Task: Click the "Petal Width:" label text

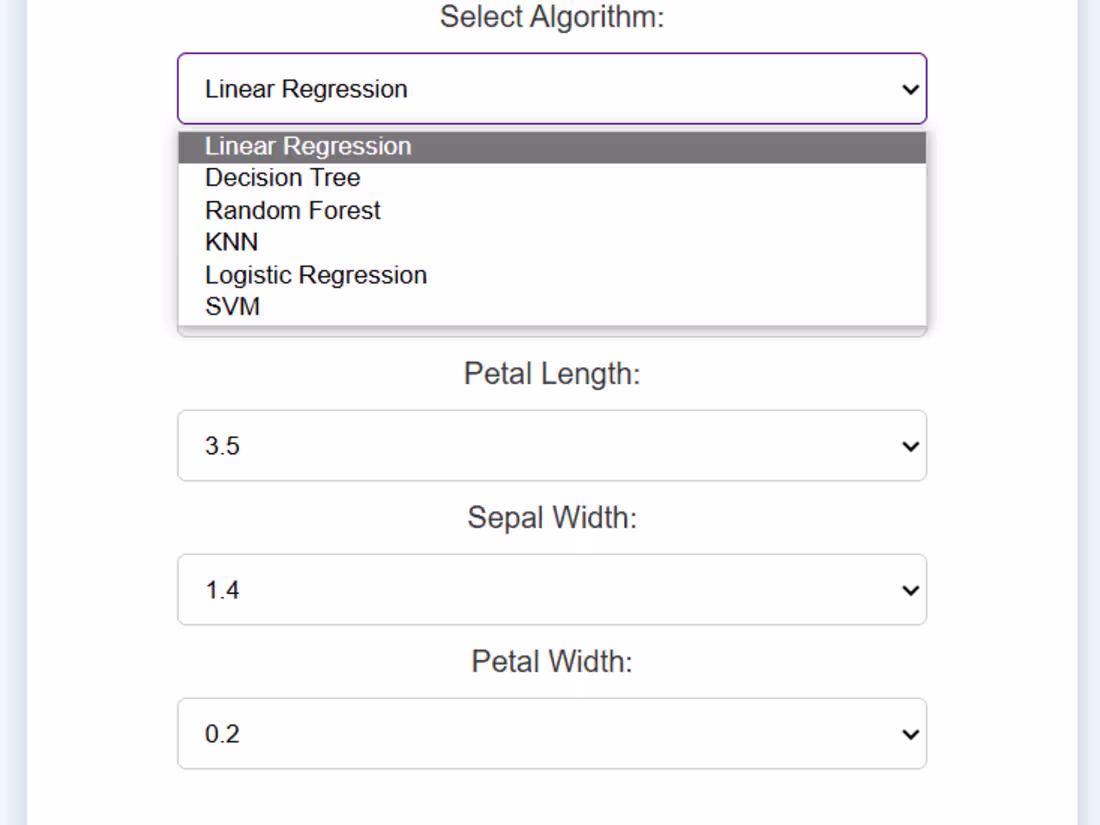Action: pos(552,662)
